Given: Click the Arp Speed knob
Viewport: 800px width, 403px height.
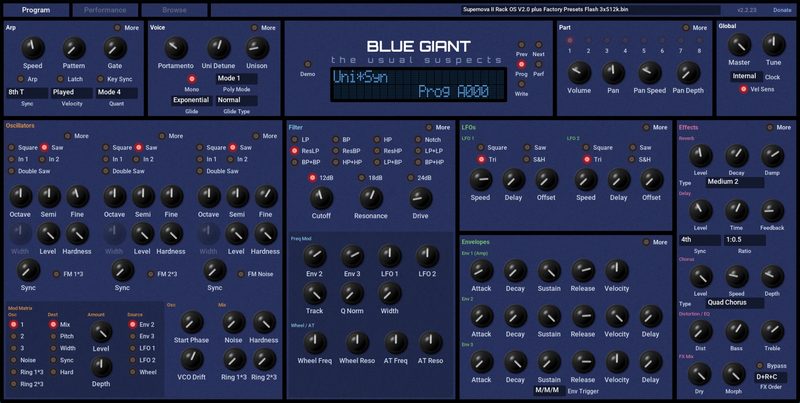Looking at the screenshot, I should click(33, 48).
